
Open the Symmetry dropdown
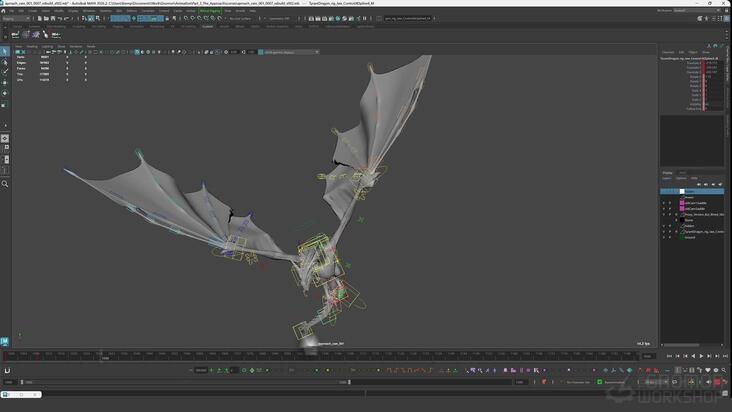[x=279, y=19]
